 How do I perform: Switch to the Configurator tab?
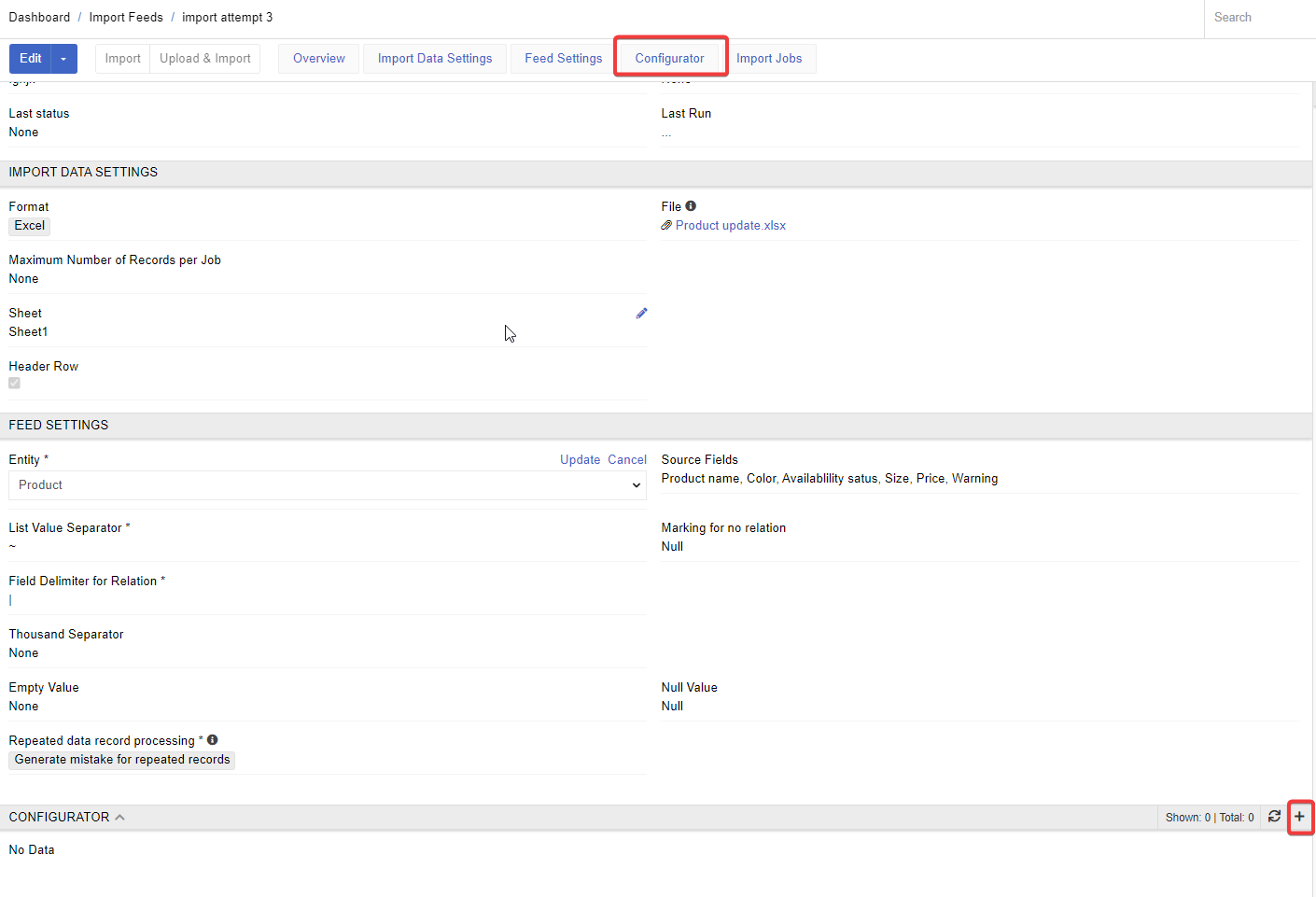click(x=669, y=59)
